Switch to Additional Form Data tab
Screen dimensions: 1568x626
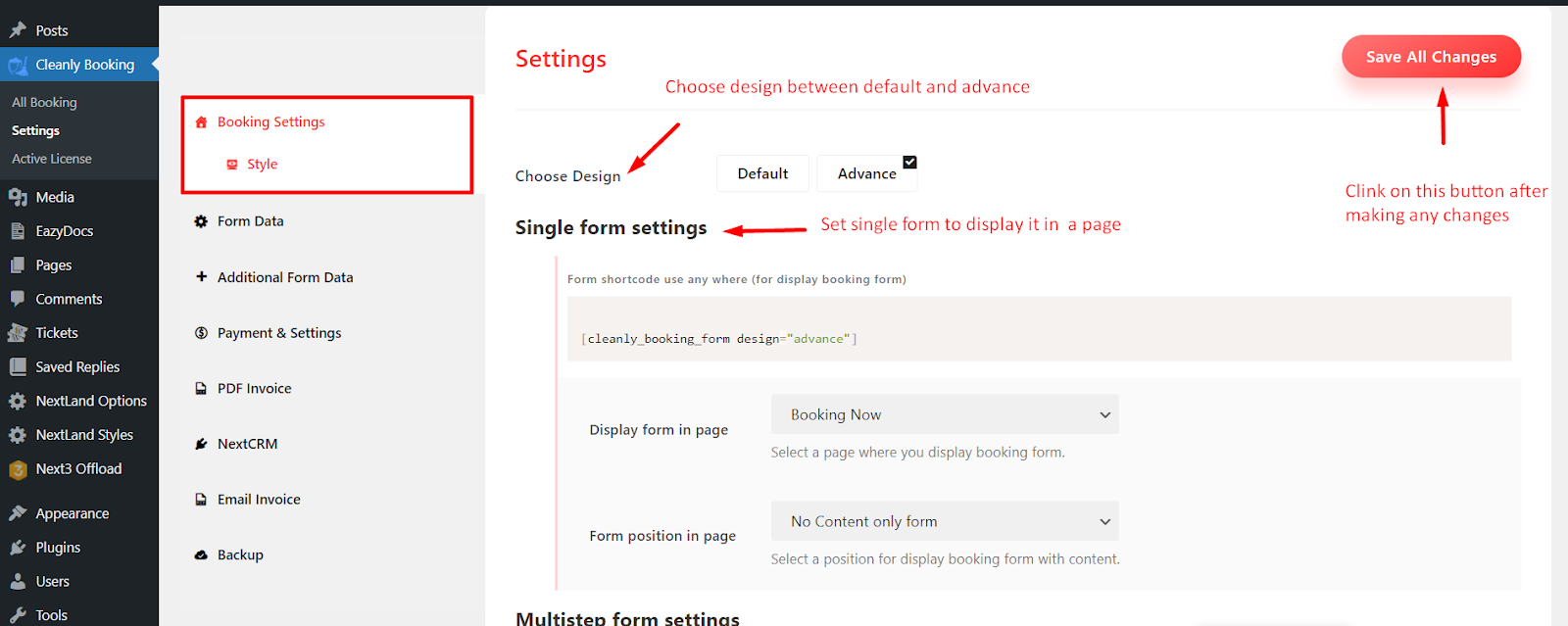pos(284,277)
